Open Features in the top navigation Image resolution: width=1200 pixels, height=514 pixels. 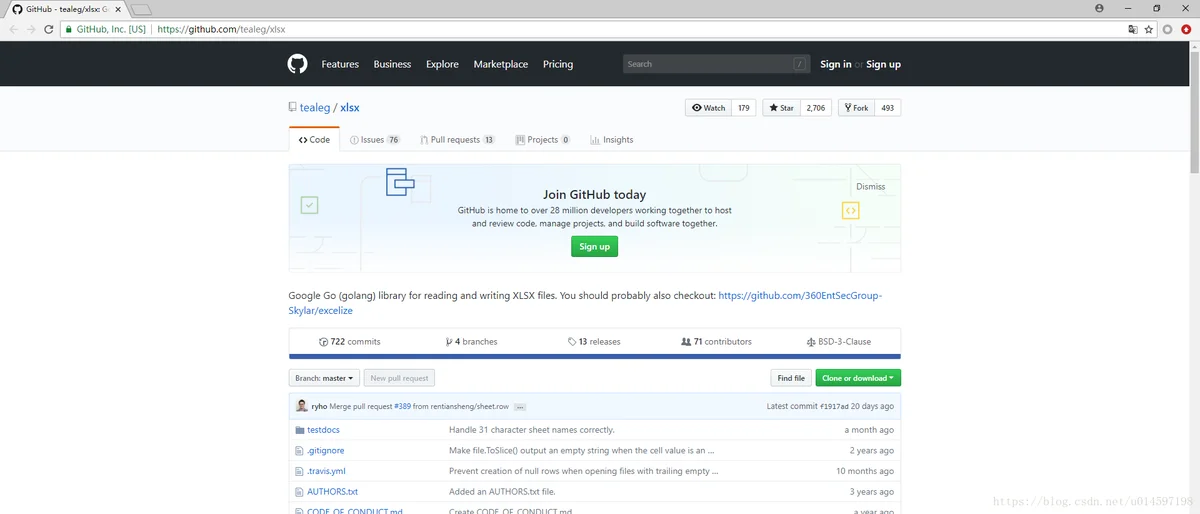[340, 64]
